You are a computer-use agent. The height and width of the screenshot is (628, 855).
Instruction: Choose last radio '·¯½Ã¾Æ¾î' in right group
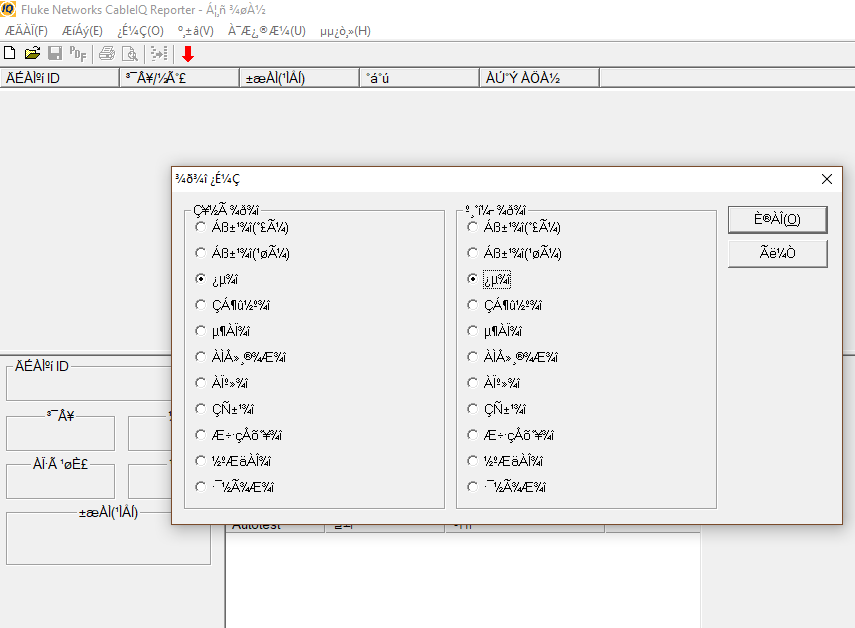pos(507,487)
